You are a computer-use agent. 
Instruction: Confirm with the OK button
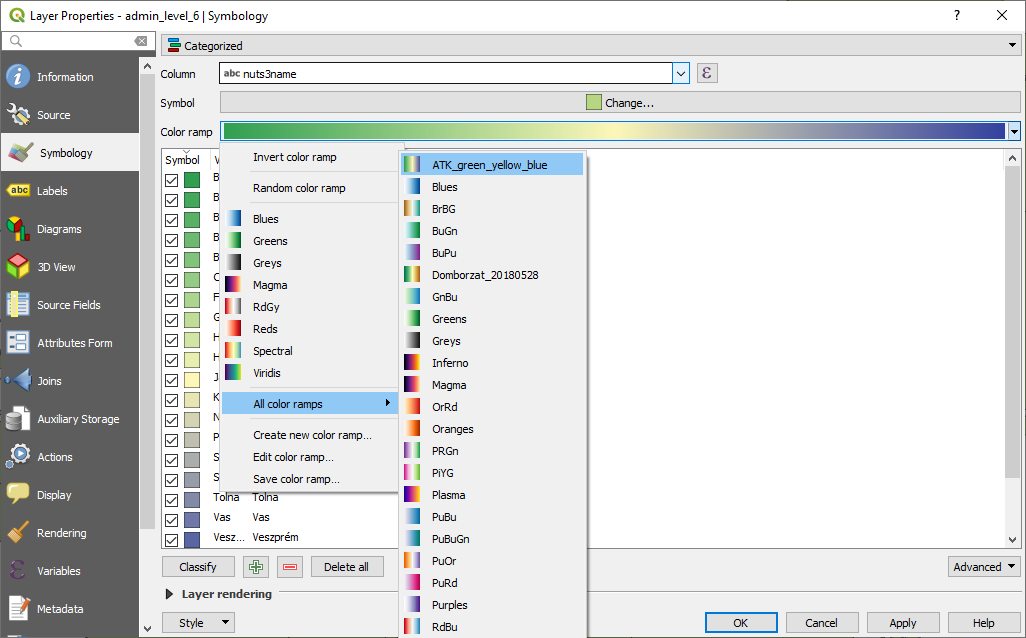(x=741, y=622)
